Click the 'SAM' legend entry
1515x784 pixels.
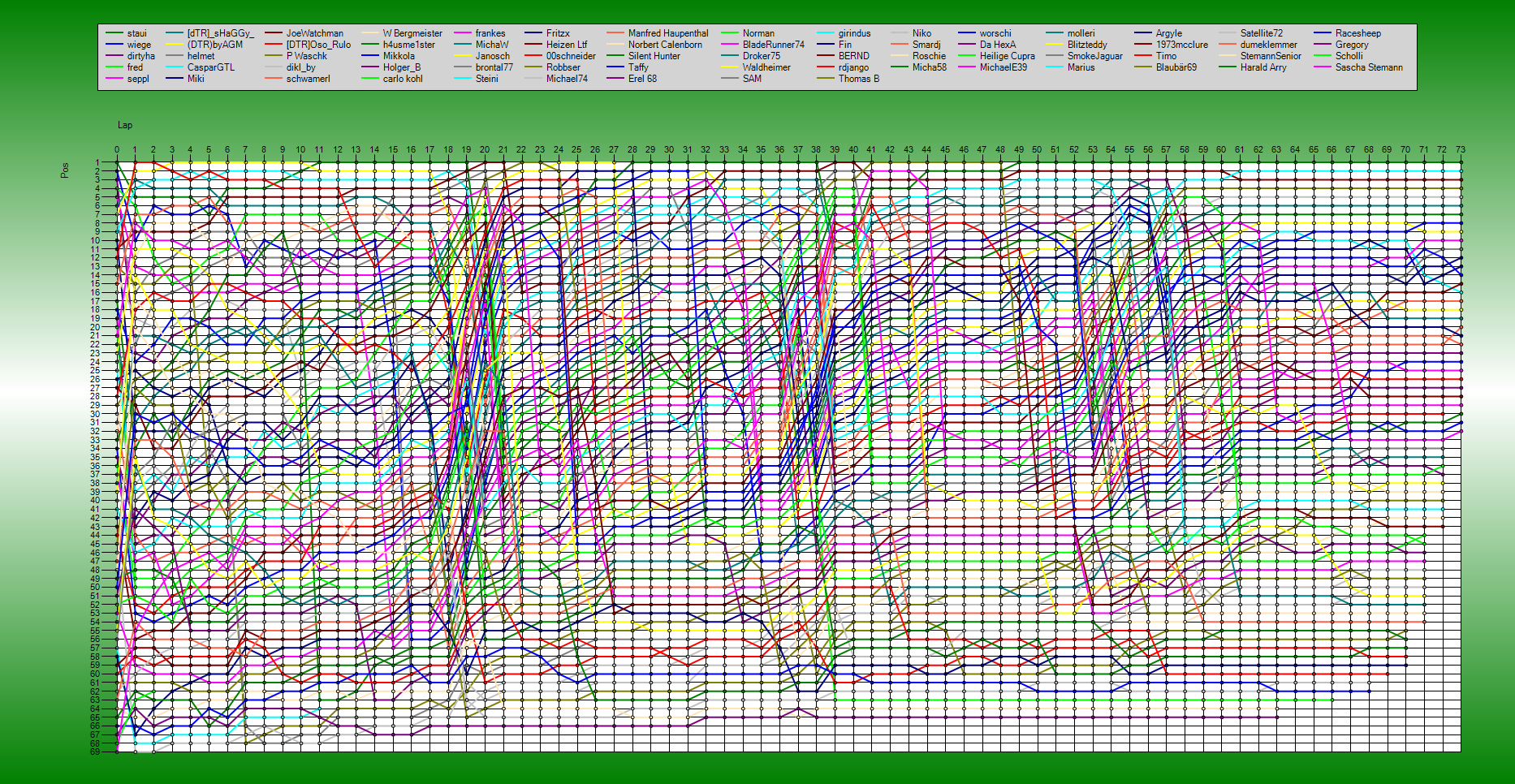[x=752, y=79]
